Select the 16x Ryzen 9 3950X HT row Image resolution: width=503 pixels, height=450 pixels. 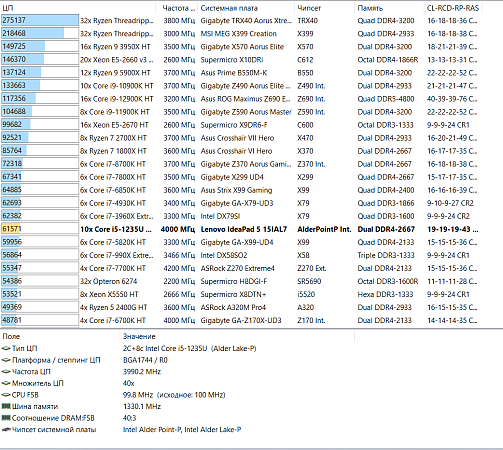[241, 47]
